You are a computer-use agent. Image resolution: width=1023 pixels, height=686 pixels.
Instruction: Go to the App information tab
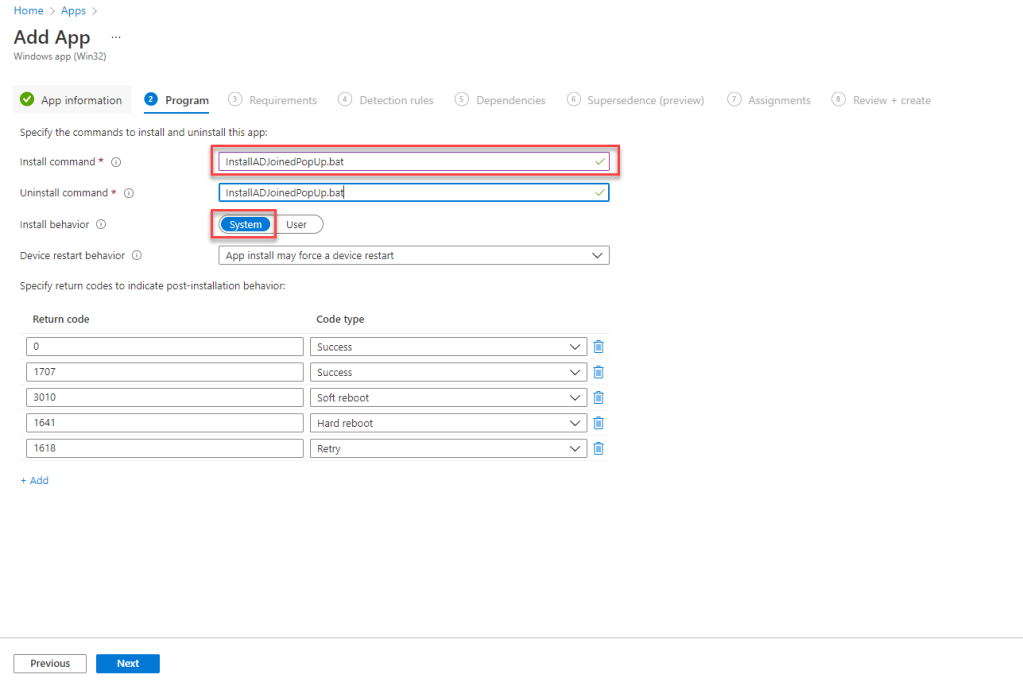[72, 100]
